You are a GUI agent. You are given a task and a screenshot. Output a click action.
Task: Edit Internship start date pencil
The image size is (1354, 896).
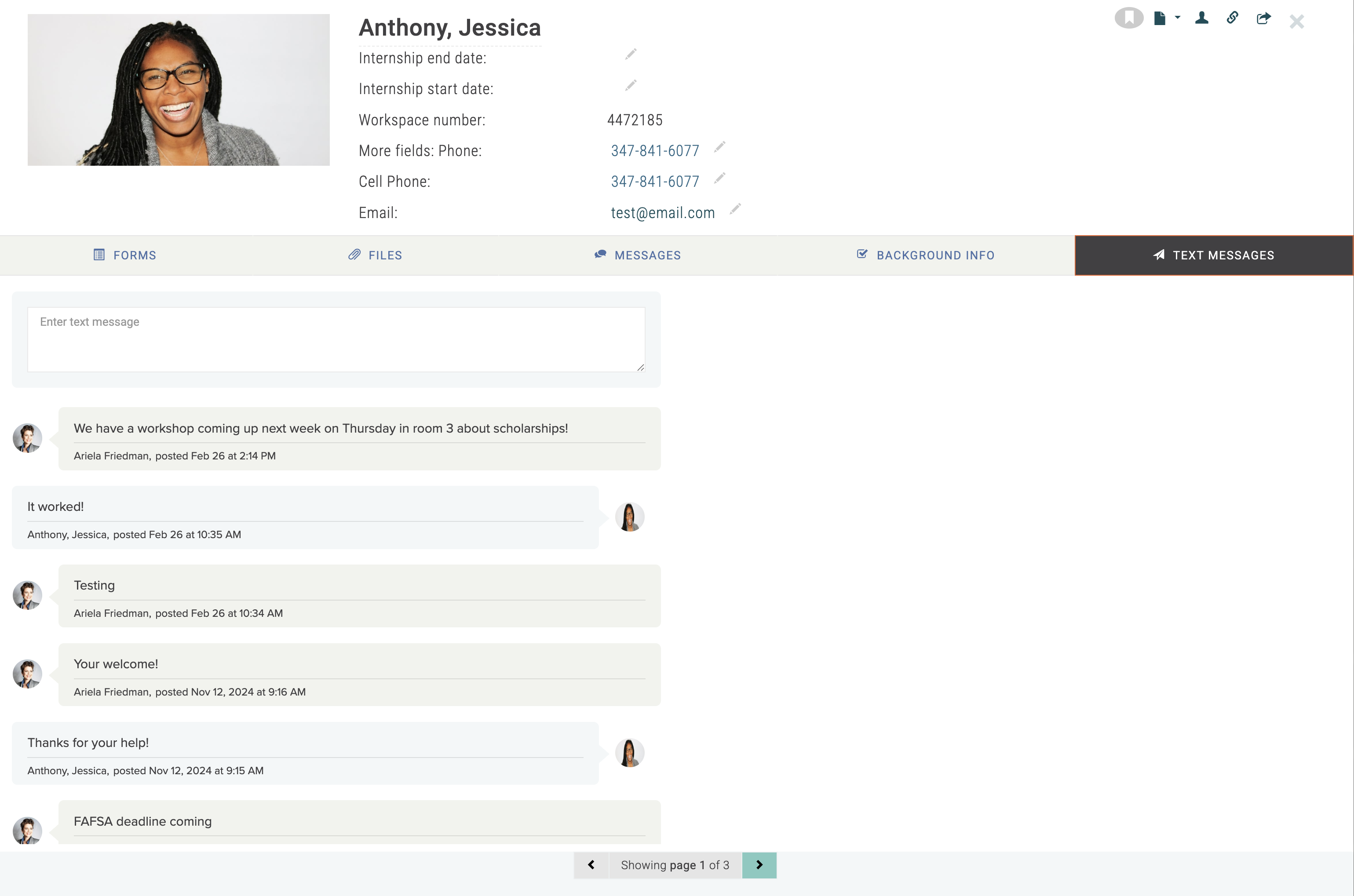tap(631, 85)
